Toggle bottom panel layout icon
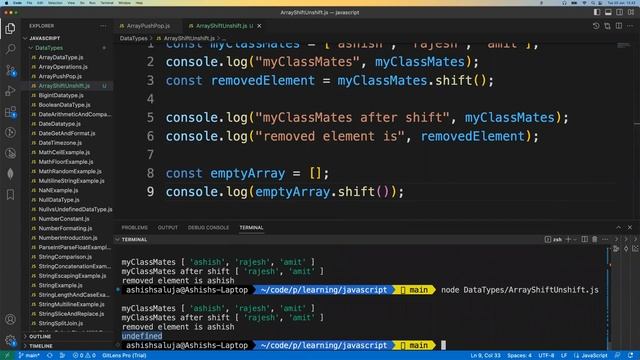 (608, 12)
